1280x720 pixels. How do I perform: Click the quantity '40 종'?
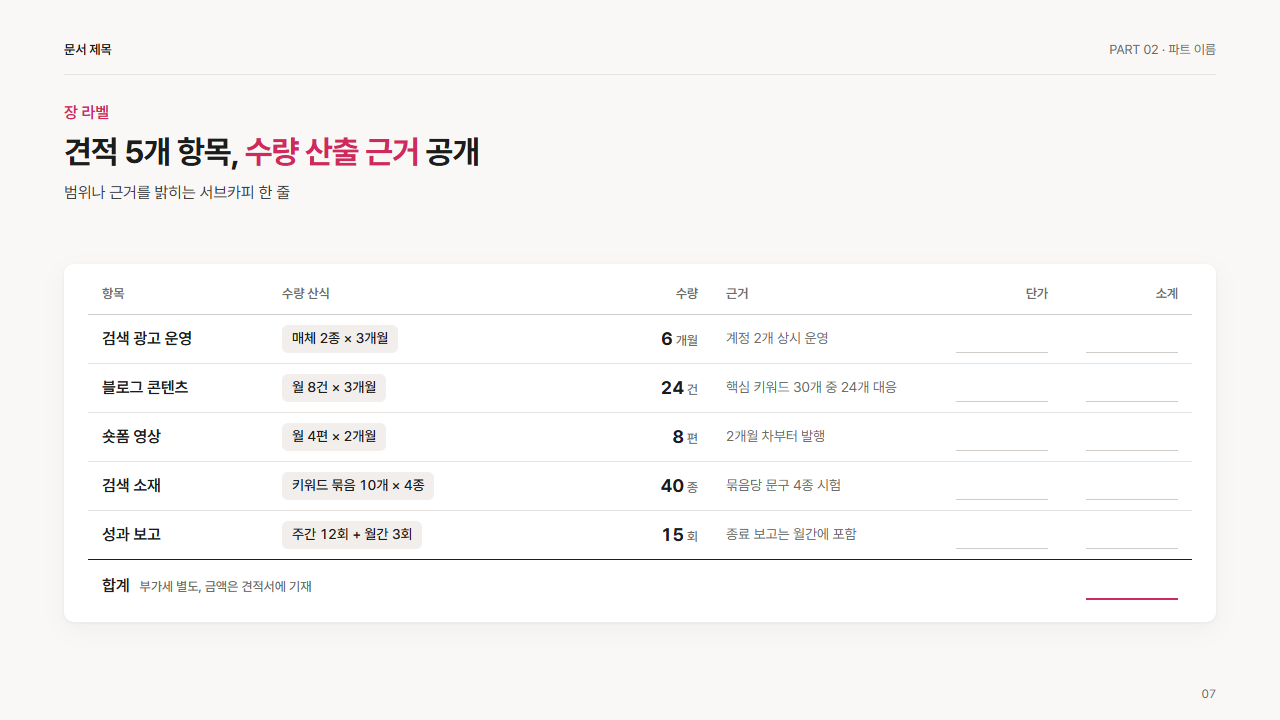coord(679,486)
